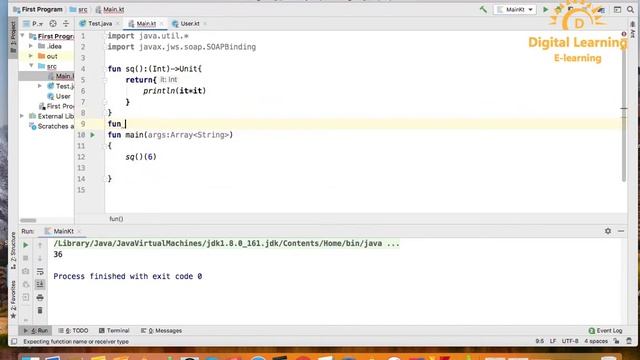Select the User class in project tree

(59, 96)
